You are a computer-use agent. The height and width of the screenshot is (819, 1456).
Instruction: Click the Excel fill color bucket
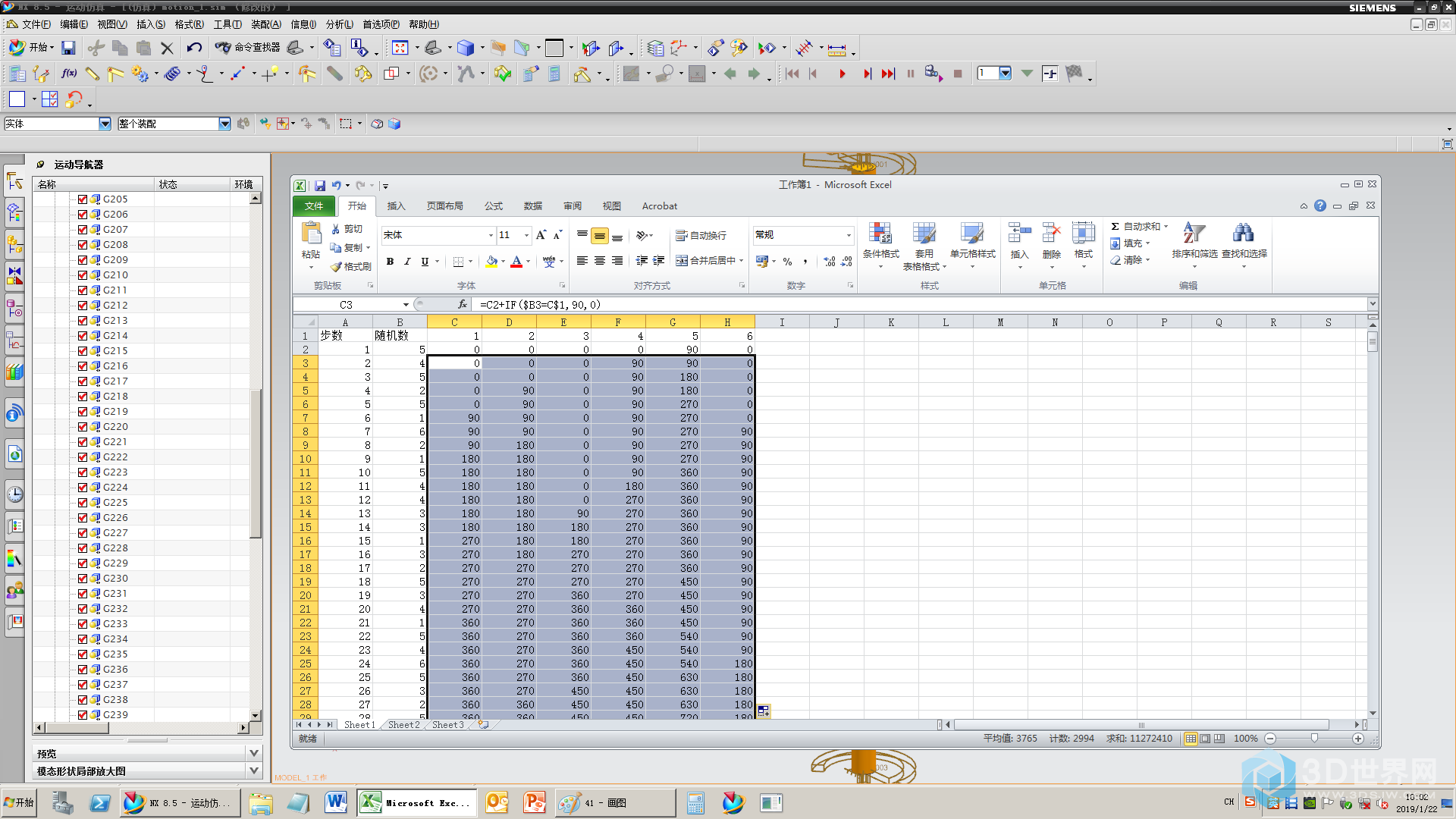[491, 262]
